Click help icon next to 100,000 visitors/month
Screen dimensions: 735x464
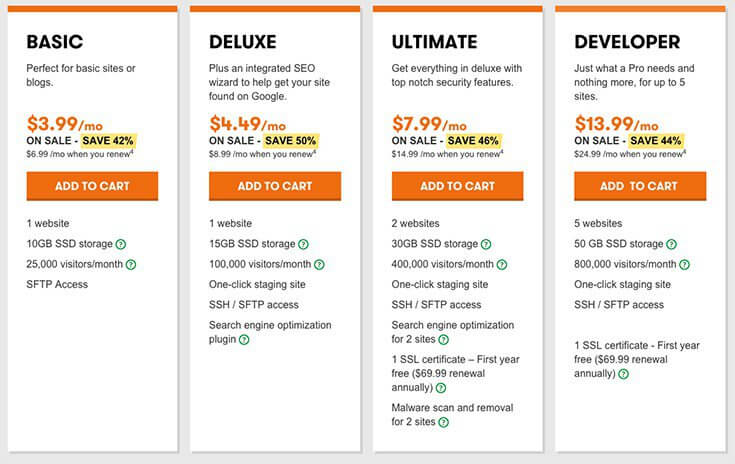(319, 265)
